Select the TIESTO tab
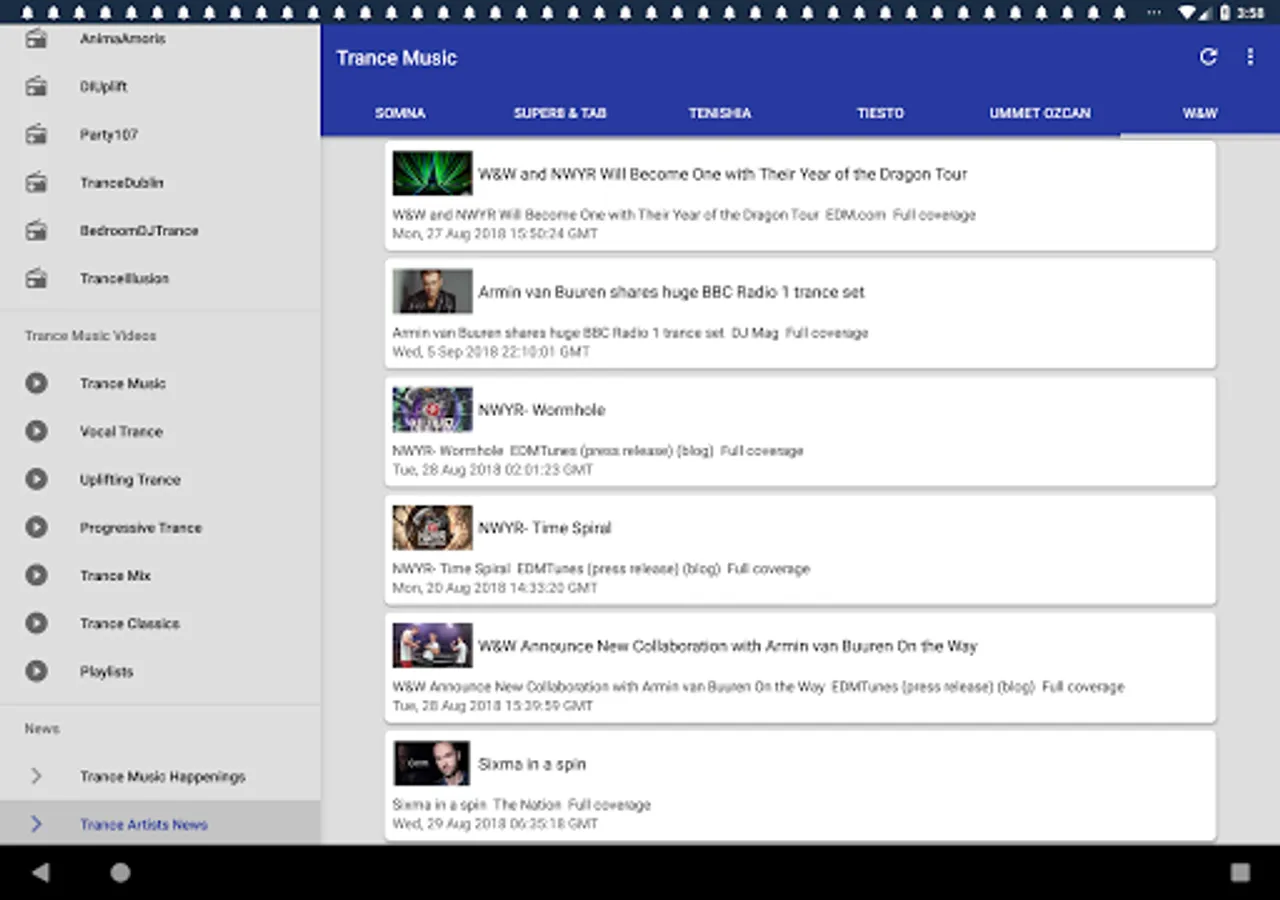 click(880, 113)
